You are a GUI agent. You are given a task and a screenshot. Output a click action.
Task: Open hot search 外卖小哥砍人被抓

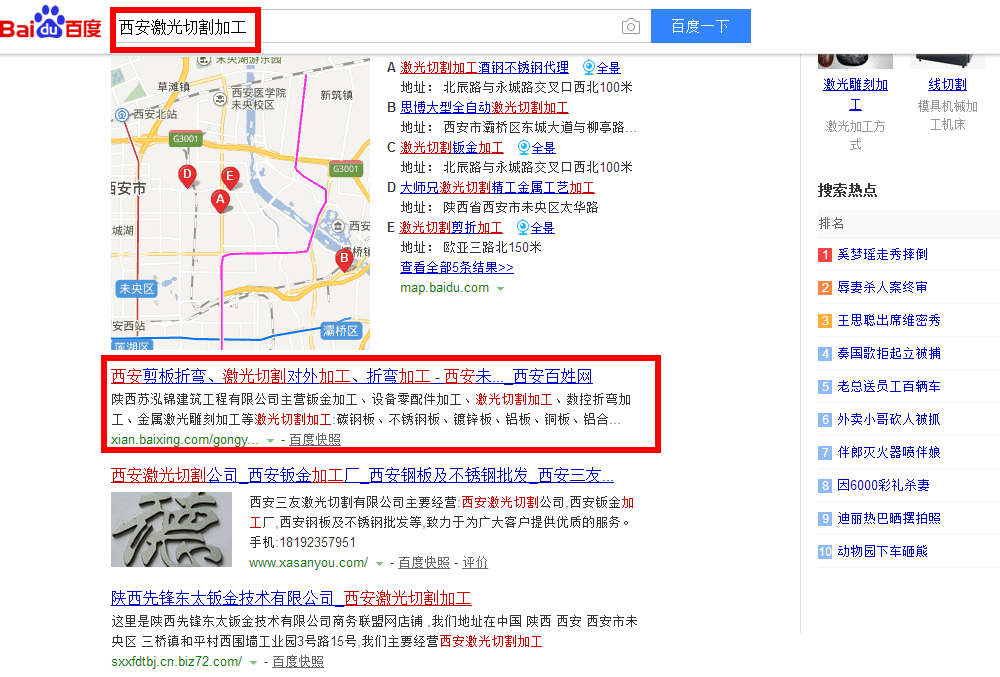(889, 419)
